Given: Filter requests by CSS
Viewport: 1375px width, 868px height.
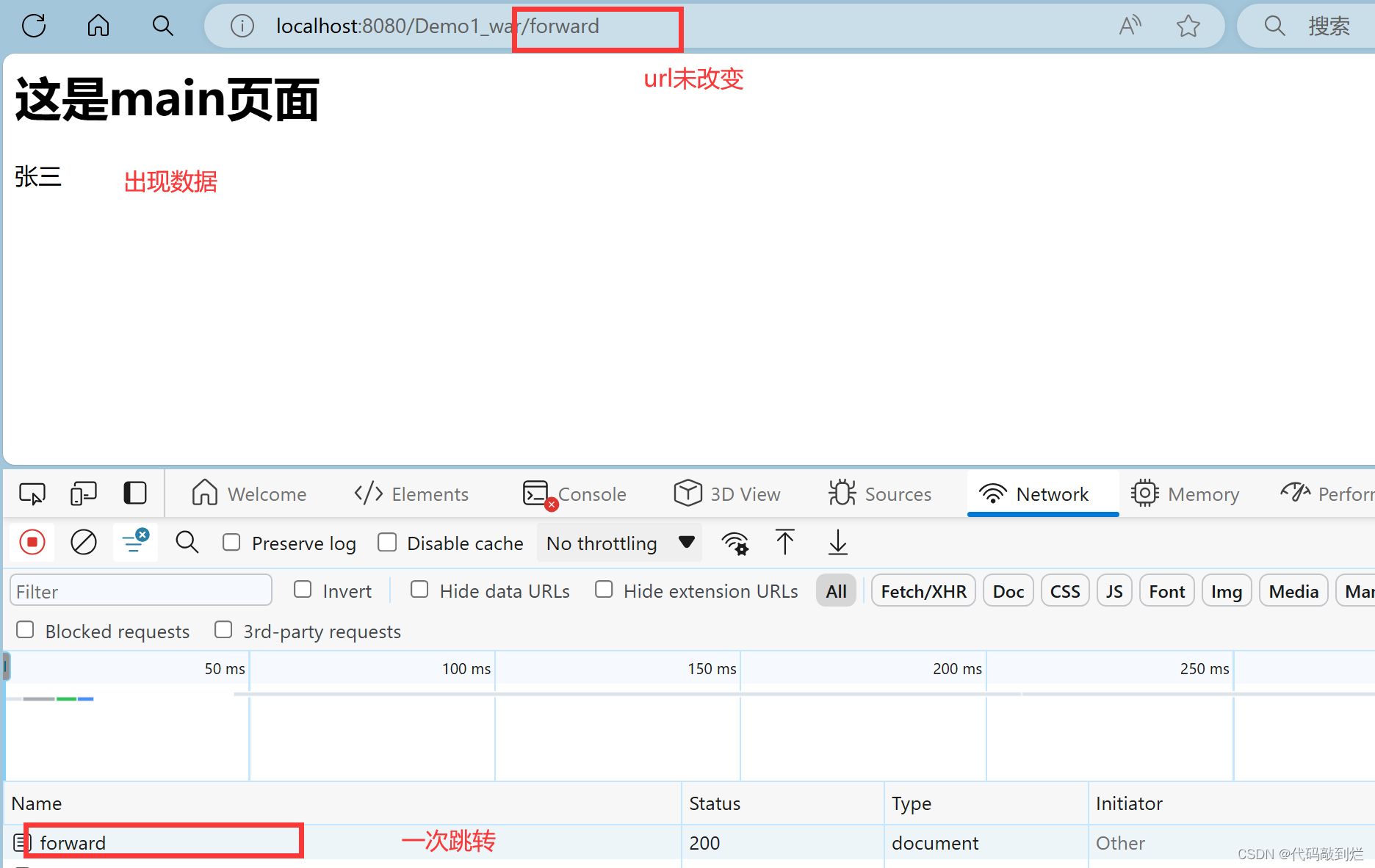Looking at the screenshot, I should 1064,590.
